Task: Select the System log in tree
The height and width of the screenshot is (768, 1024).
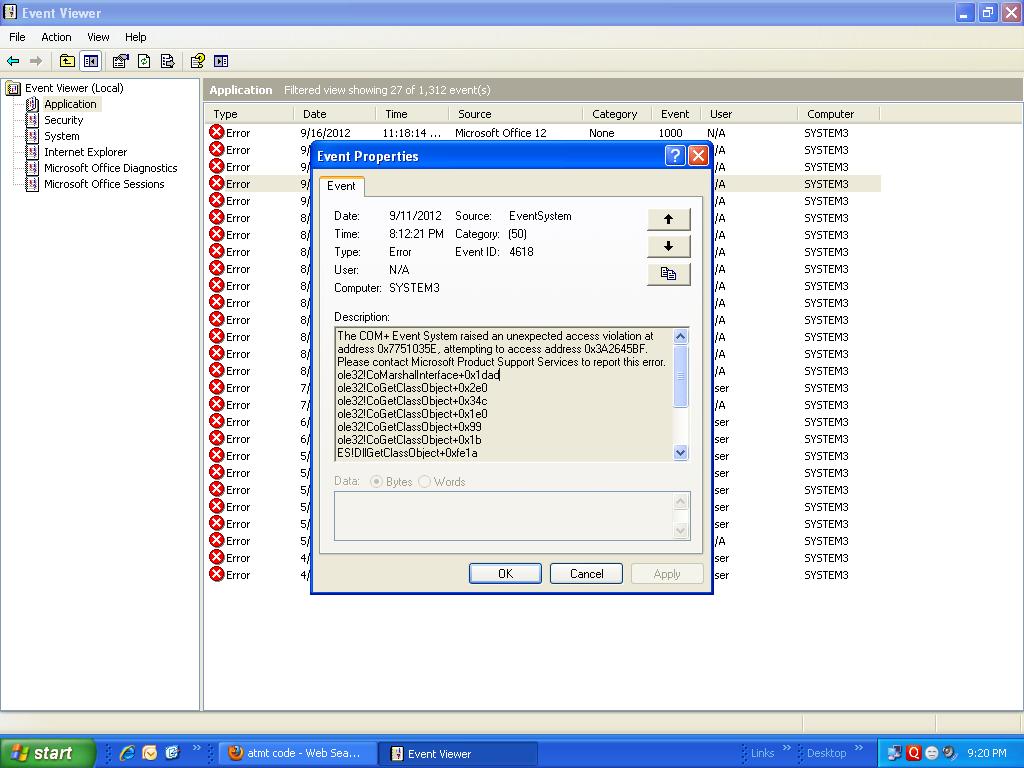Action: coord(61,136)
